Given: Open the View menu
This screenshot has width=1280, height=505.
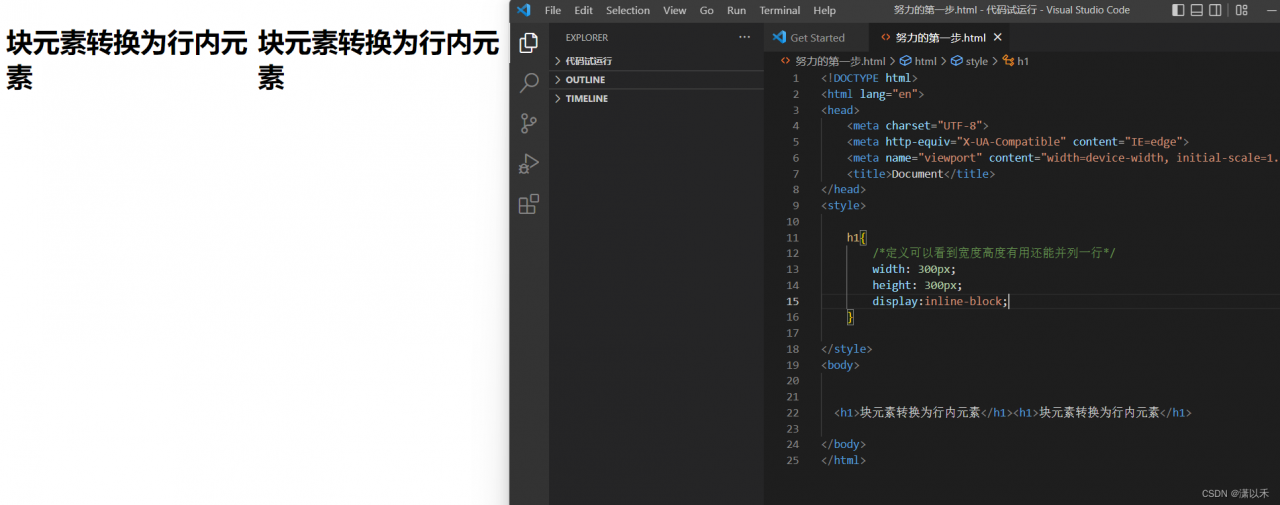Looking at the screenshot, I should point(675,10).
